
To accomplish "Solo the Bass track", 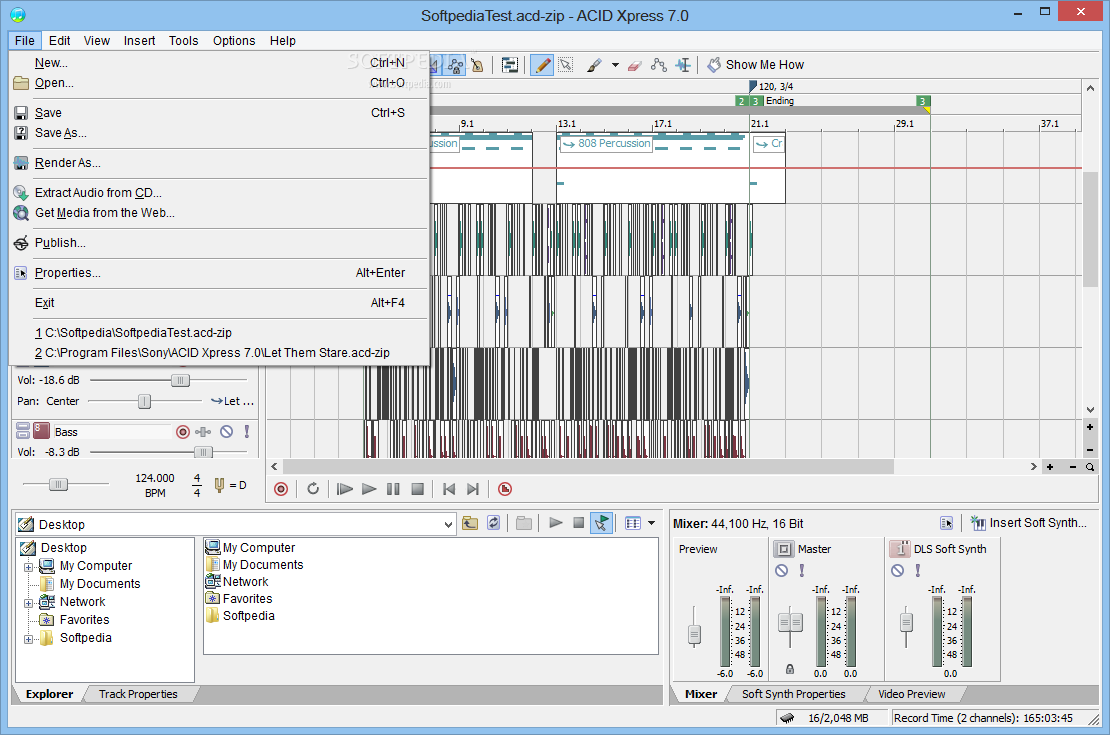I will pyautogui.click(x=246, y=432).
